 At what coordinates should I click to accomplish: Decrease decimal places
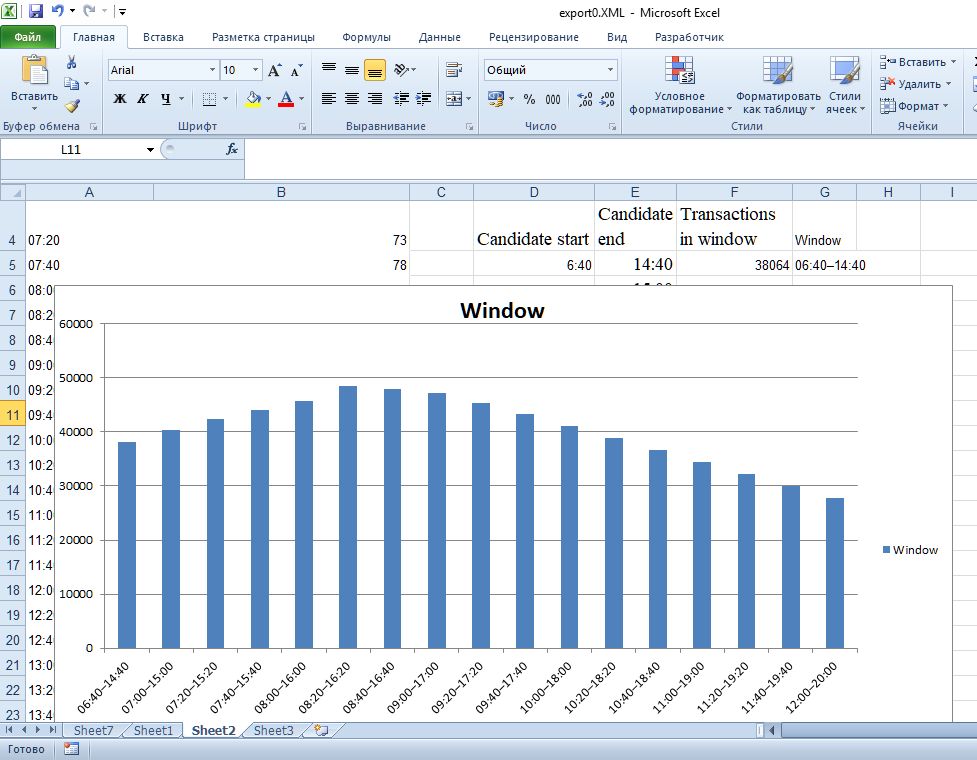click(607, 99)
